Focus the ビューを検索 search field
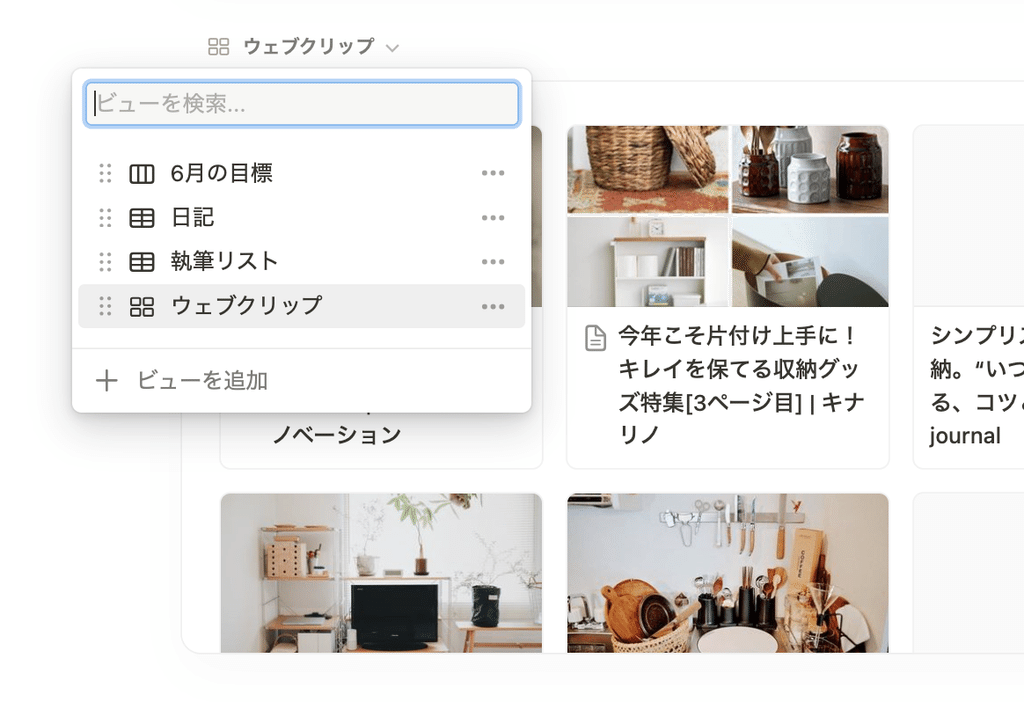The width and height of the screenshot is (1024, 702). [302, 103]
